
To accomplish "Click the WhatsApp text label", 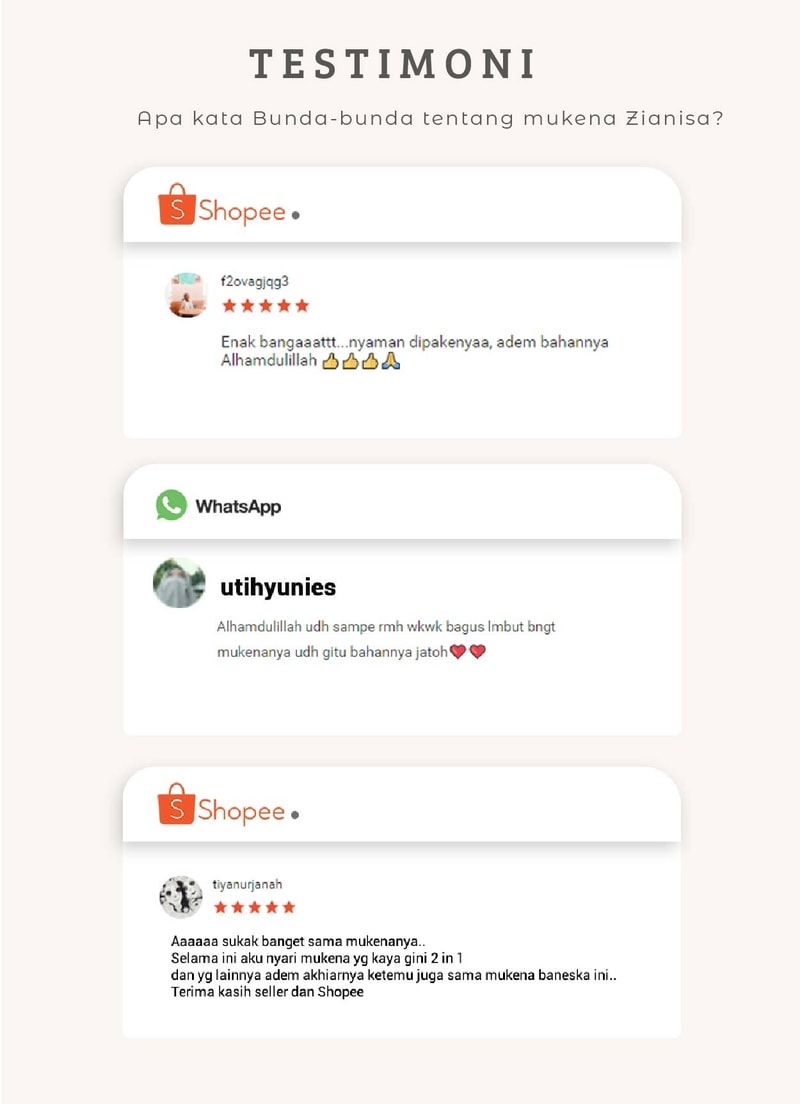I will click(238, 506).
